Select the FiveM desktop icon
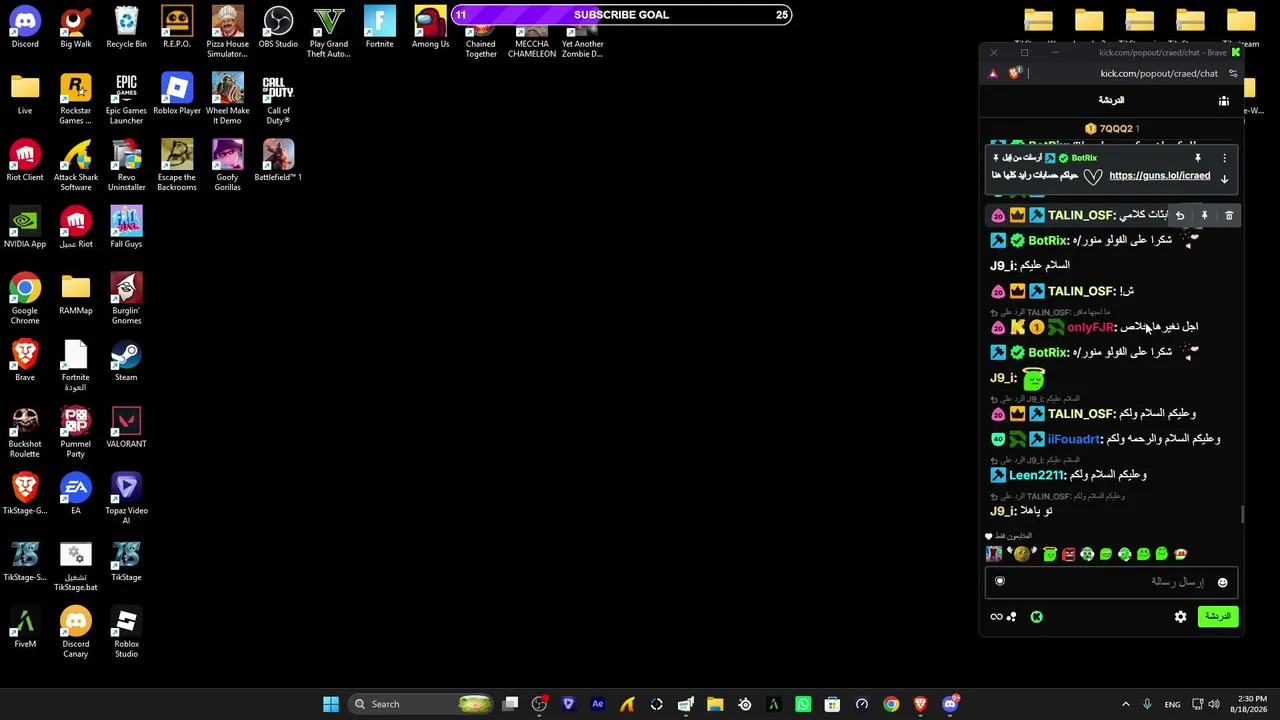 pos(25,627)
